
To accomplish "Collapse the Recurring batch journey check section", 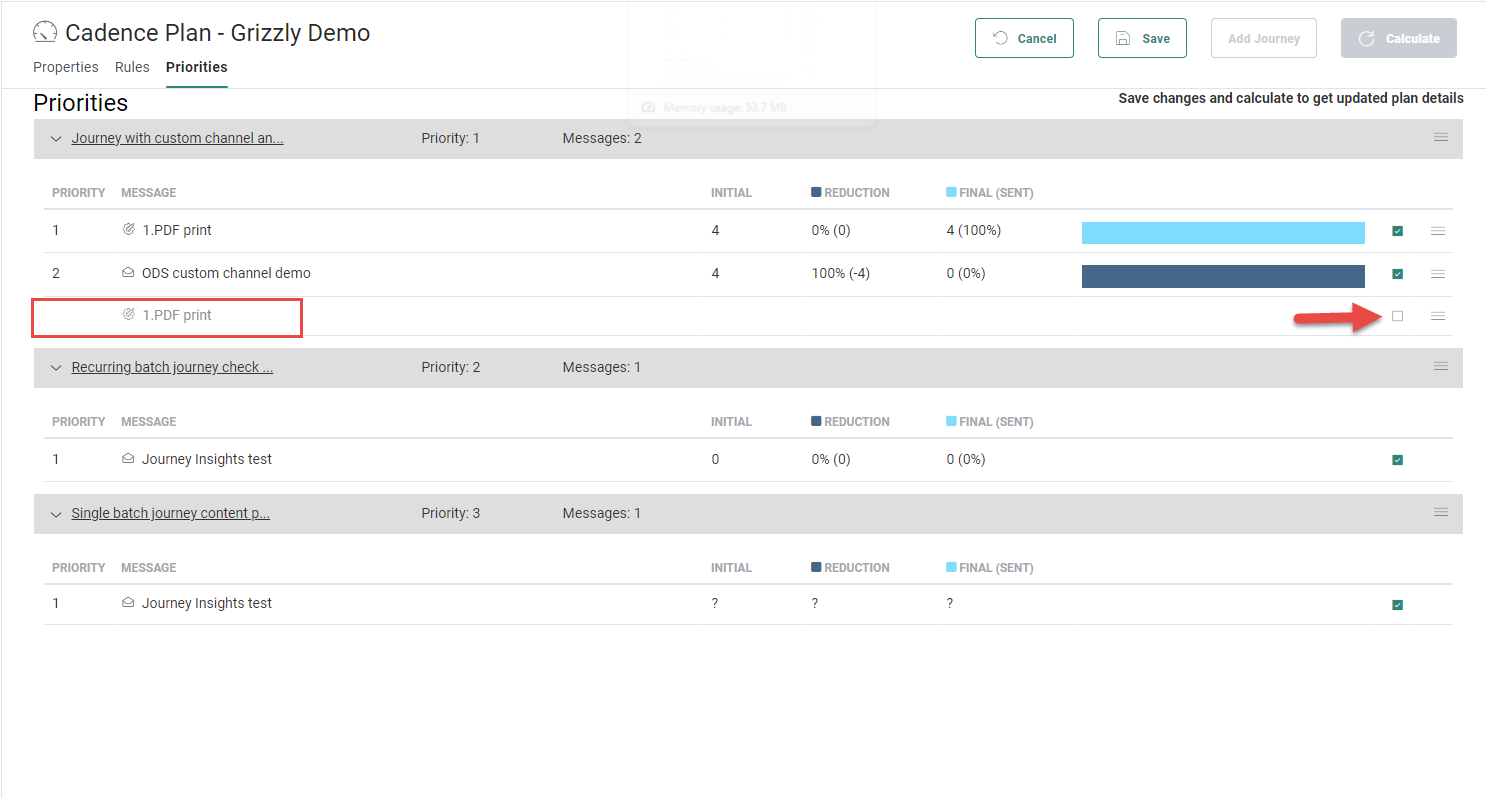I will pyautogui.click(x=56, y=368).
